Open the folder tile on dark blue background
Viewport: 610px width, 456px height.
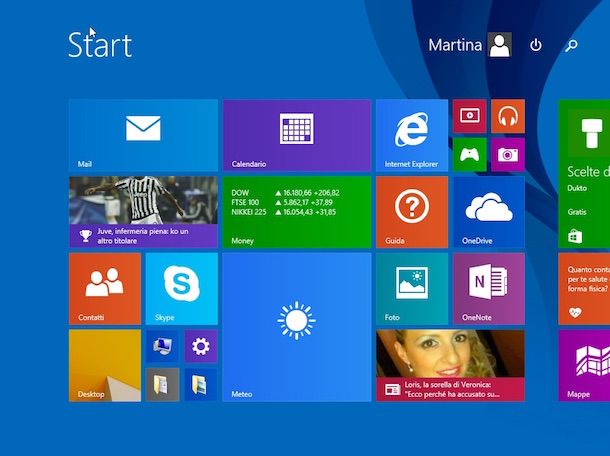201,385
